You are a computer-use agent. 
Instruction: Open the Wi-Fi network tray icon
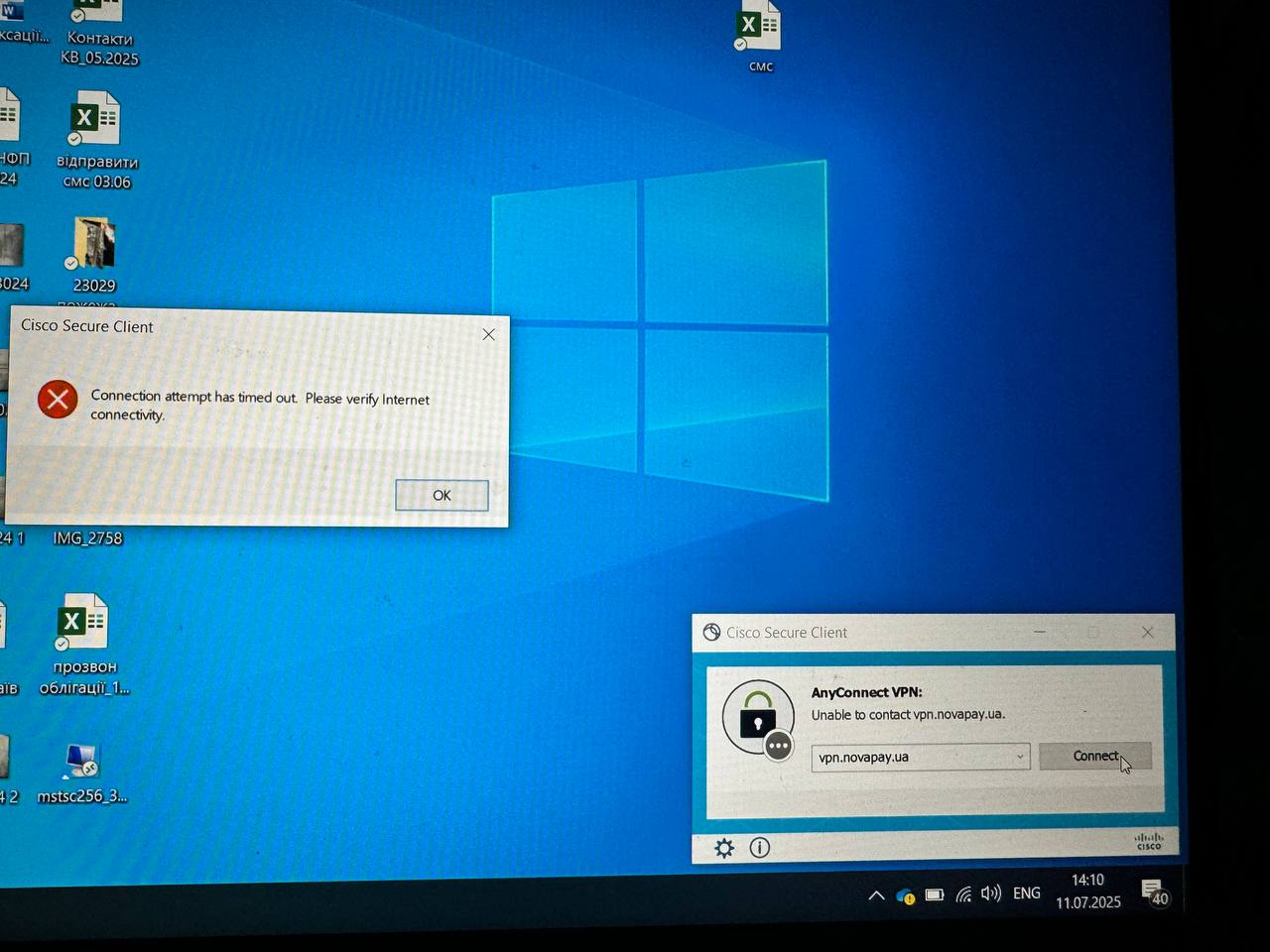tap(963, 894)
